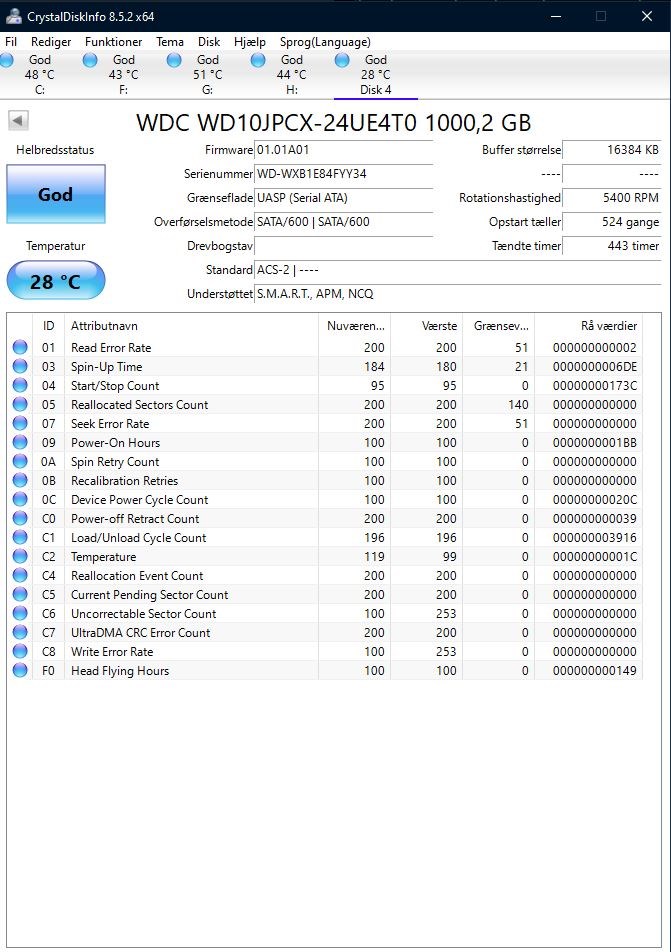
Task: Click the empty Drevbogstav field
Action: tap(343, 246)
